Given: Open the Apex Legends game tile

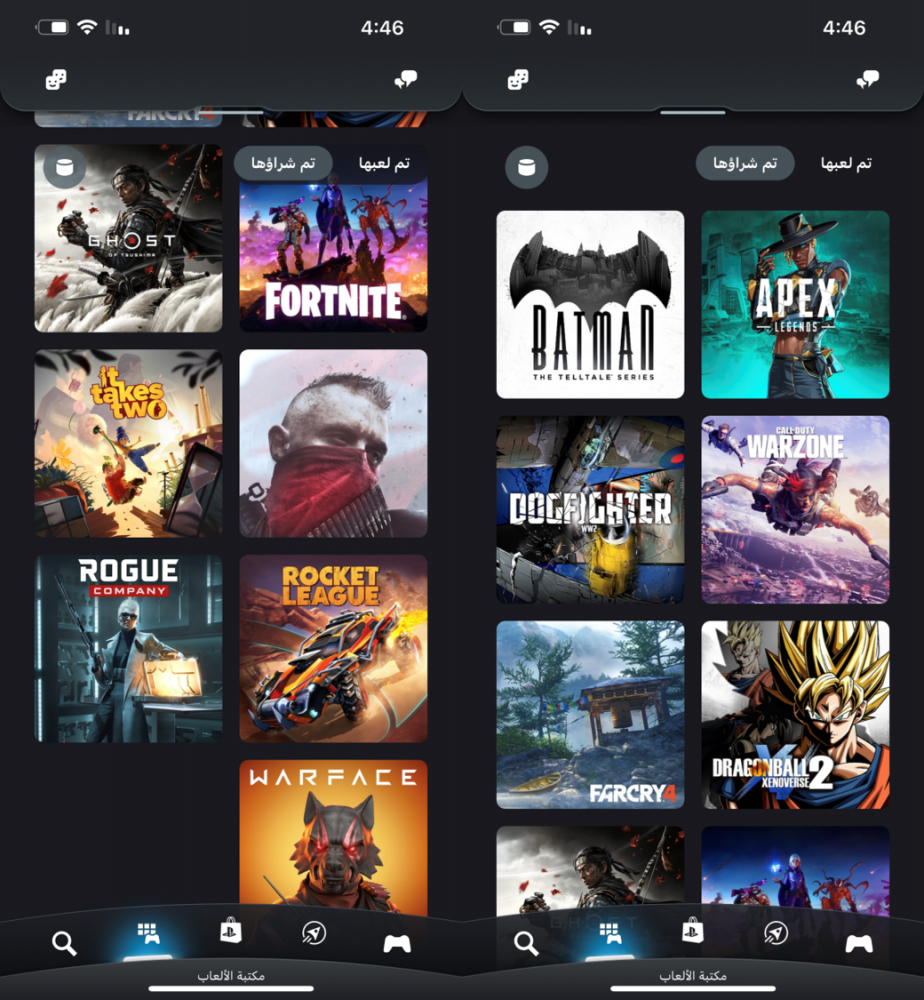Looking at the screenshot, I should pos(795,305).
